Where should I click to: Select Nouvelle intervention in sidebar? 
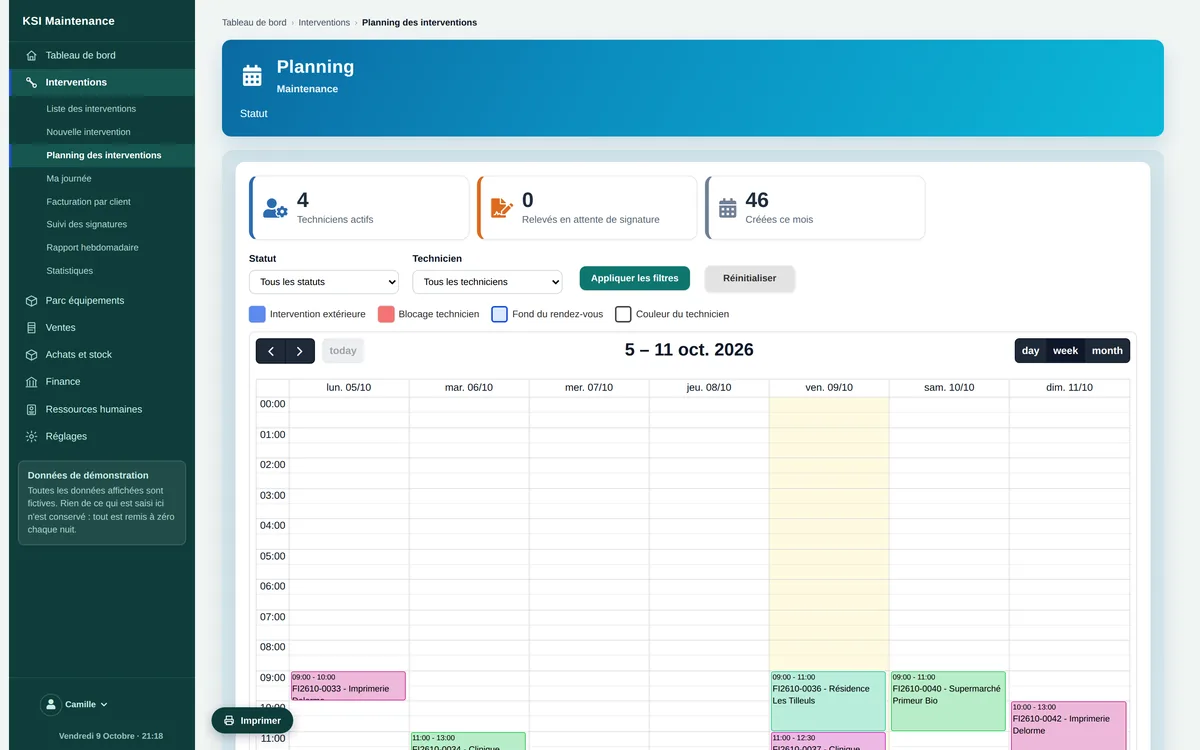88,132
